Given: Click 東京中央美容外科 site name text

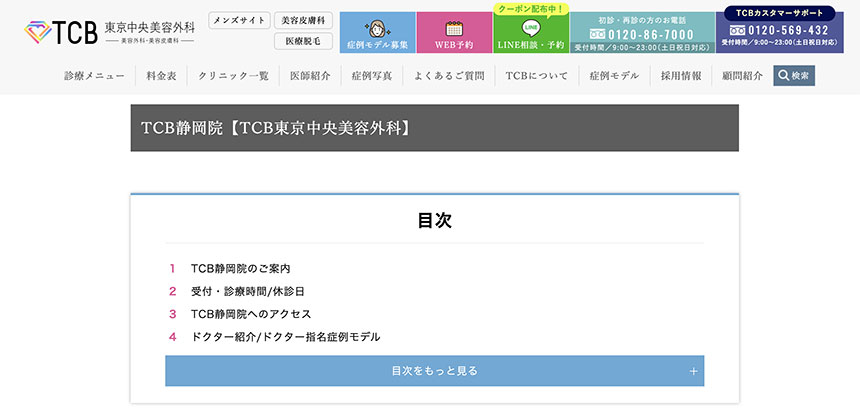Looking at the screenshot, I should pyautogui.click(x=149, y=27).
